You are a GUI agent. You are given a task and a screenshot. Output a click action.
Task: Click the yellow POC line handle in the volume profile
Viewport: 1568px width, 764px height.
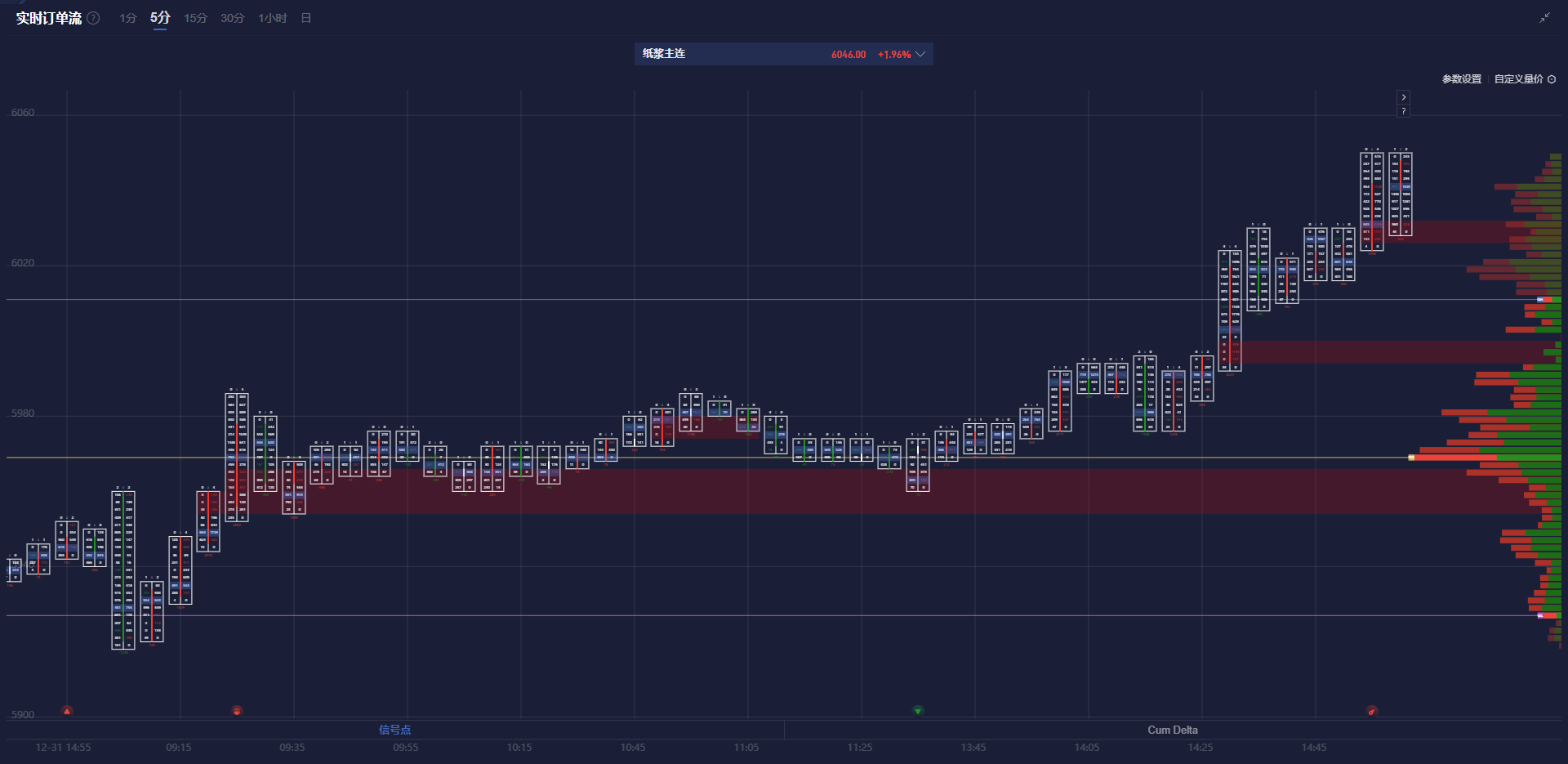1411,458
